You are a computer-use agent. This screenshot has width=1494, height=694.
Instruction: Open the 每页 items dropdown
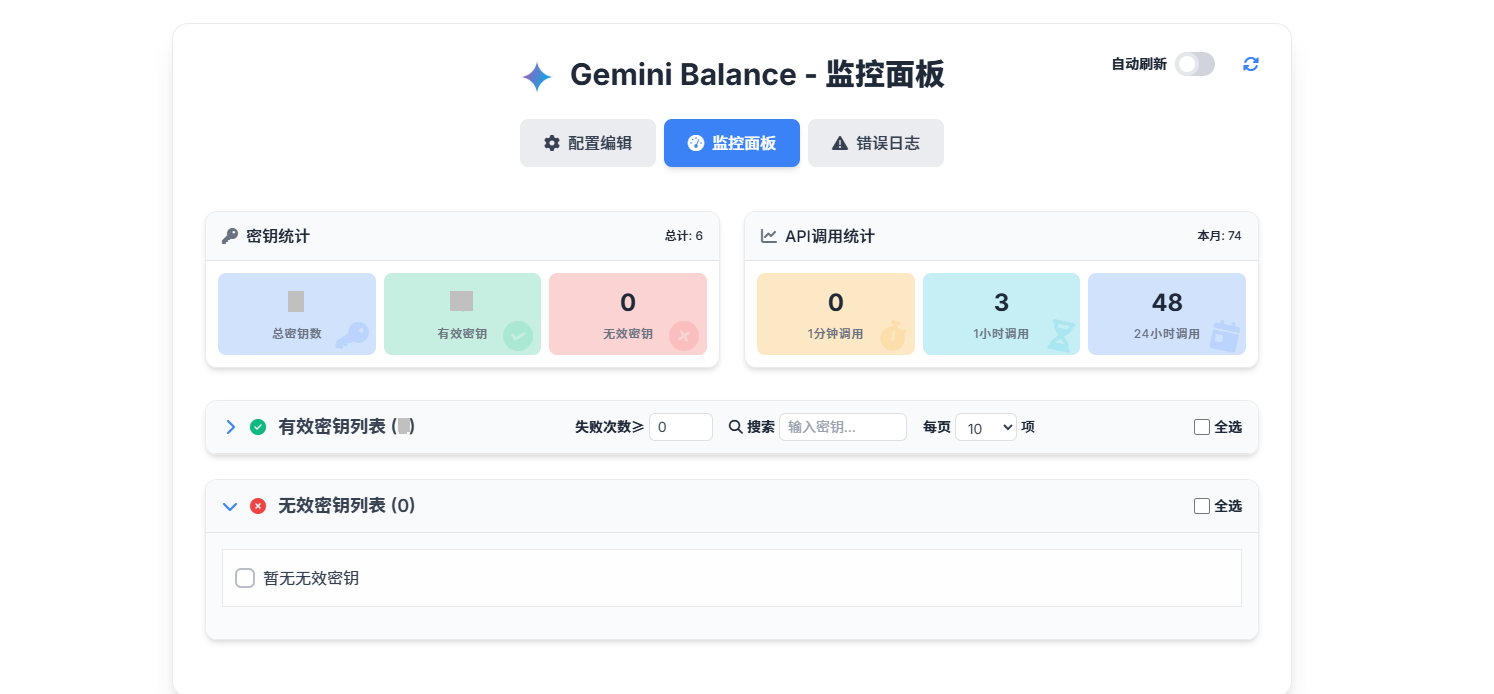pos(985,426)
